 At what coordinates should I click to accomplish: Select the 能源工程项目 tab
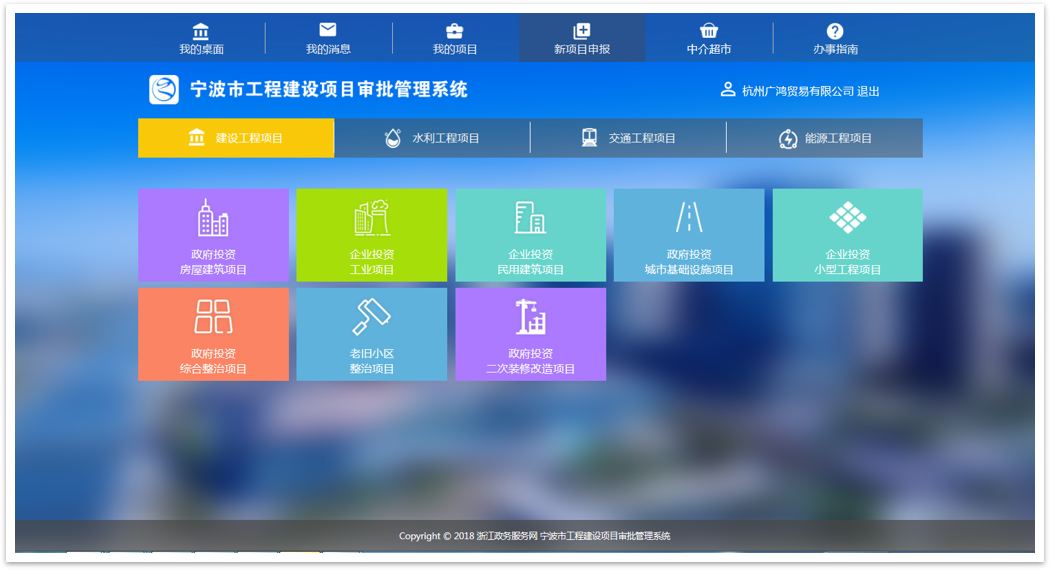824,138
